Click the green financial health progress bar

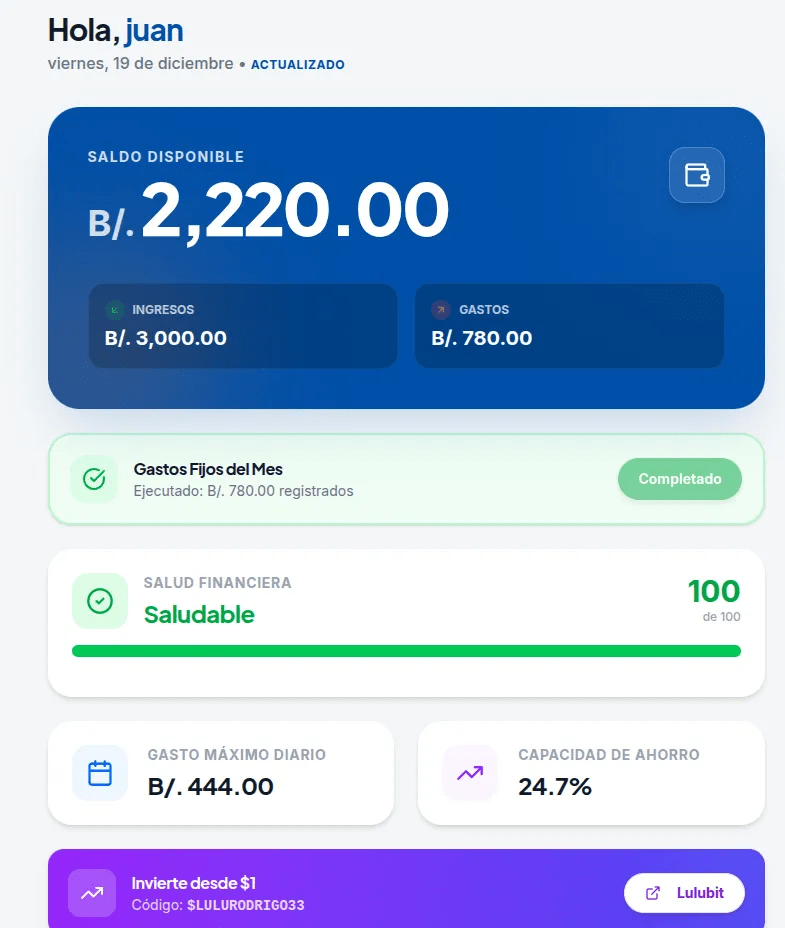[x=406, y=651]
